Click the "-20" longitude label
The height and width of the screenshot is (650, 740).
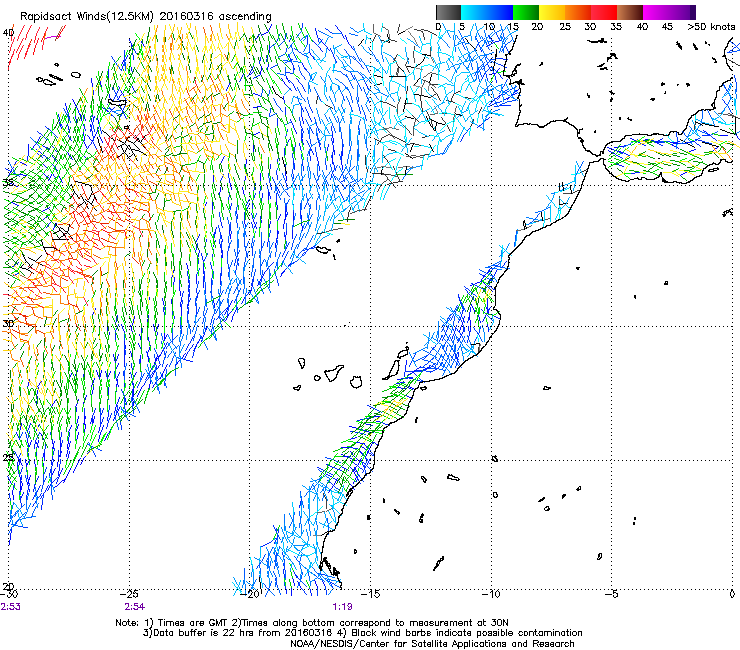point(250,594)
